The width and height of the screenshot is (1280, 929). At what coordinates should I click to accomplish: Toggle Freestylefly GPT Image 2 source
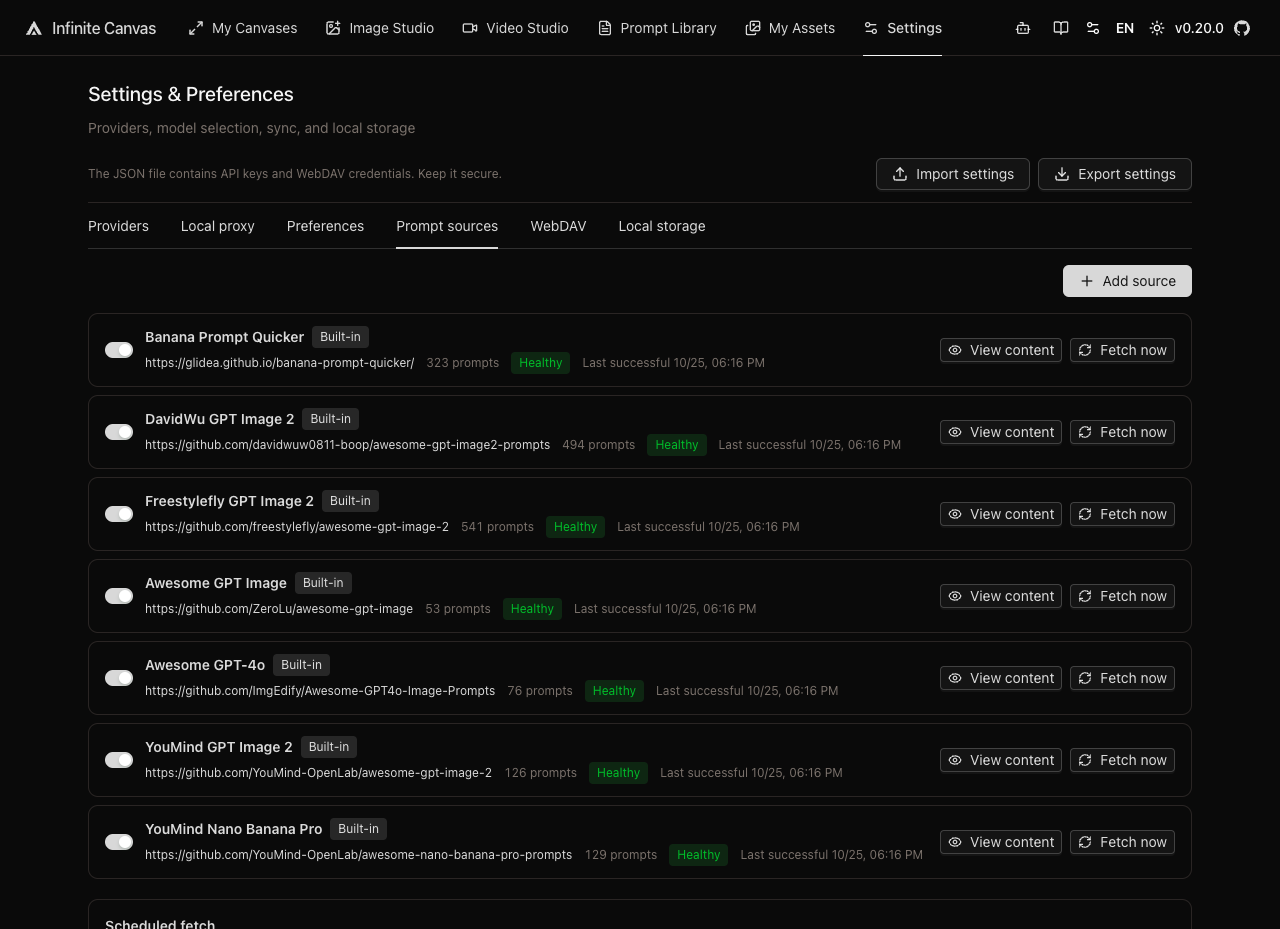pos(119,514)
